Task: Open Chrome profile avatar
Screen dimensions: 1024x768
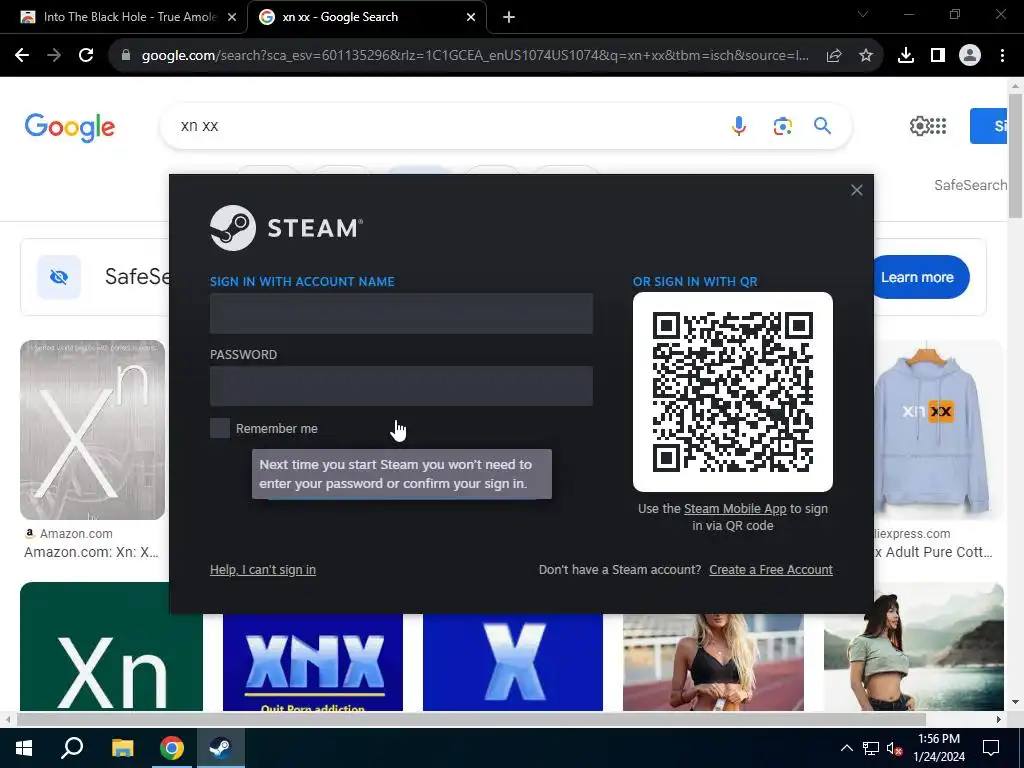Action: [x=970, y=56]
